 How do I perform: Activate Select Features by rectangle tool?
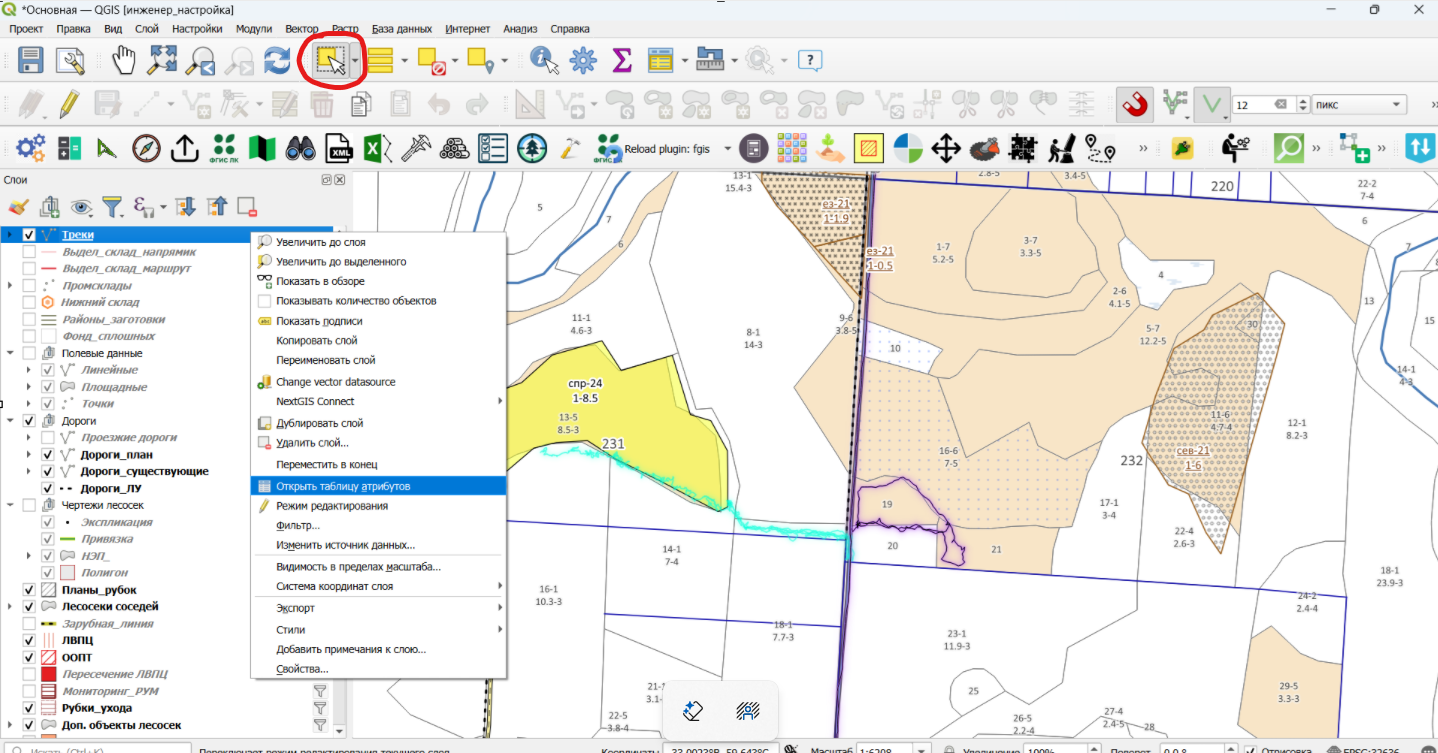(x=331, y=61)
